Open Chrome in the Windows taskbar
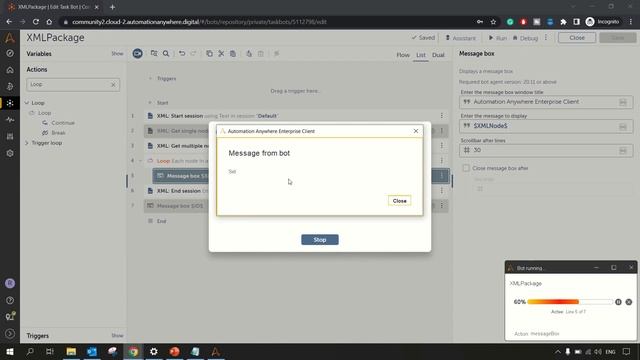 pyautogui.click(x=133, y=351)
